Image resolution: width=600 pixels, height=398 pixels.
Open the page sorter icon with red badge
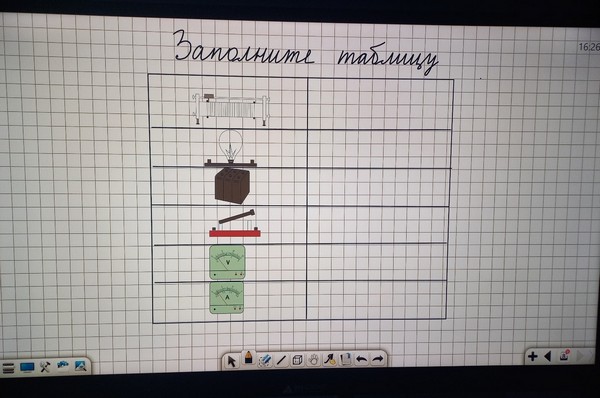564,356
